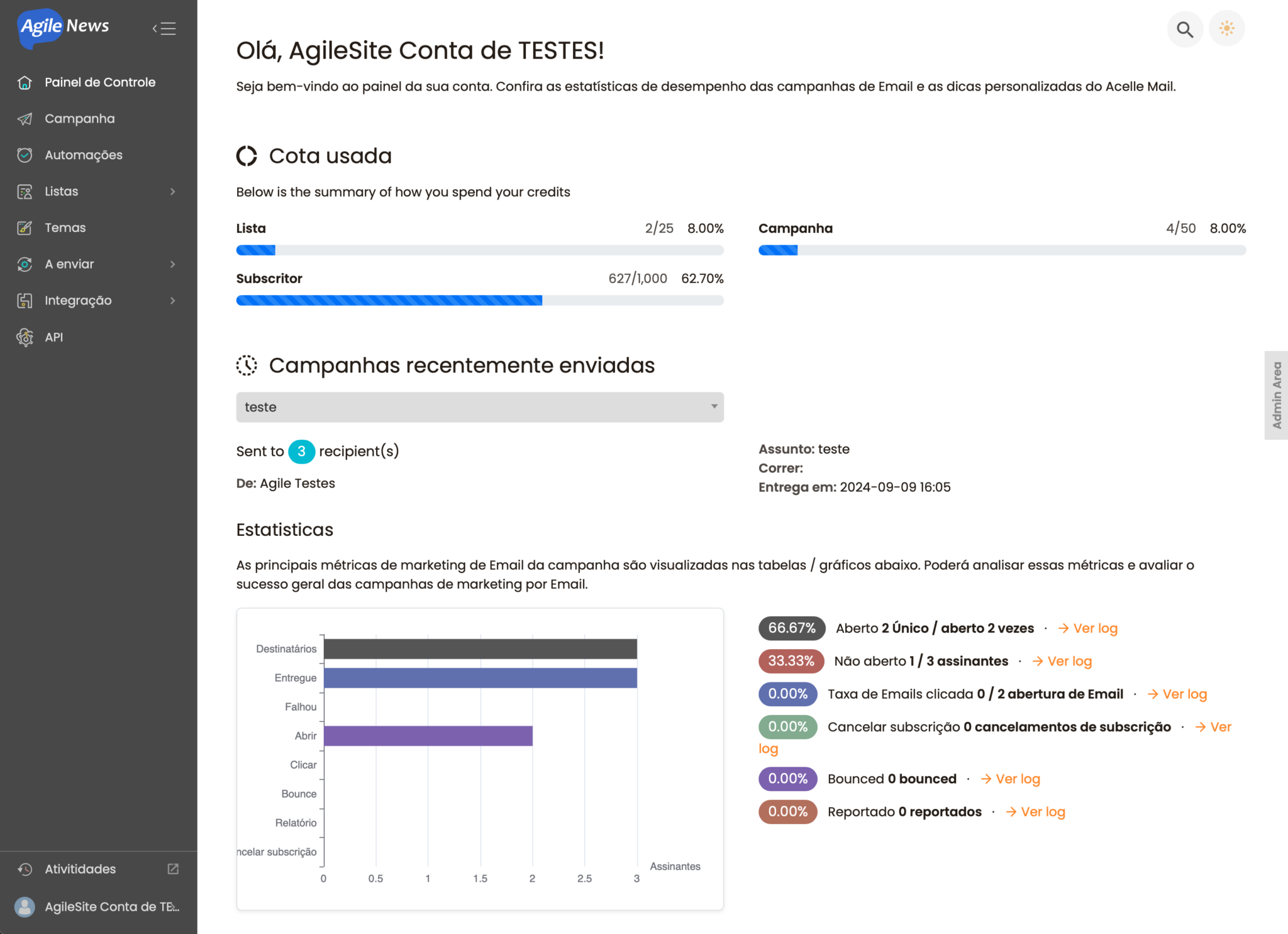Toggle light/dark theme sun icon
1288x934 pixels.
[x=1226, y=29]
